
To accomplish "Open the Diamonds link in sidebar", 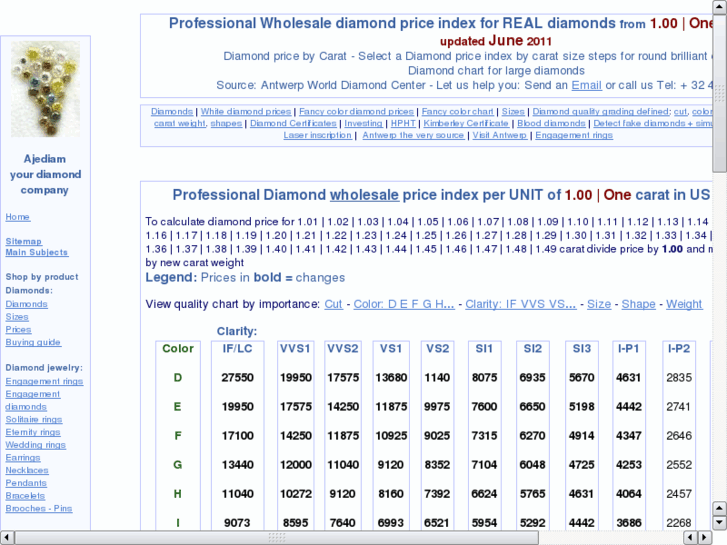I will click(26, 304).
